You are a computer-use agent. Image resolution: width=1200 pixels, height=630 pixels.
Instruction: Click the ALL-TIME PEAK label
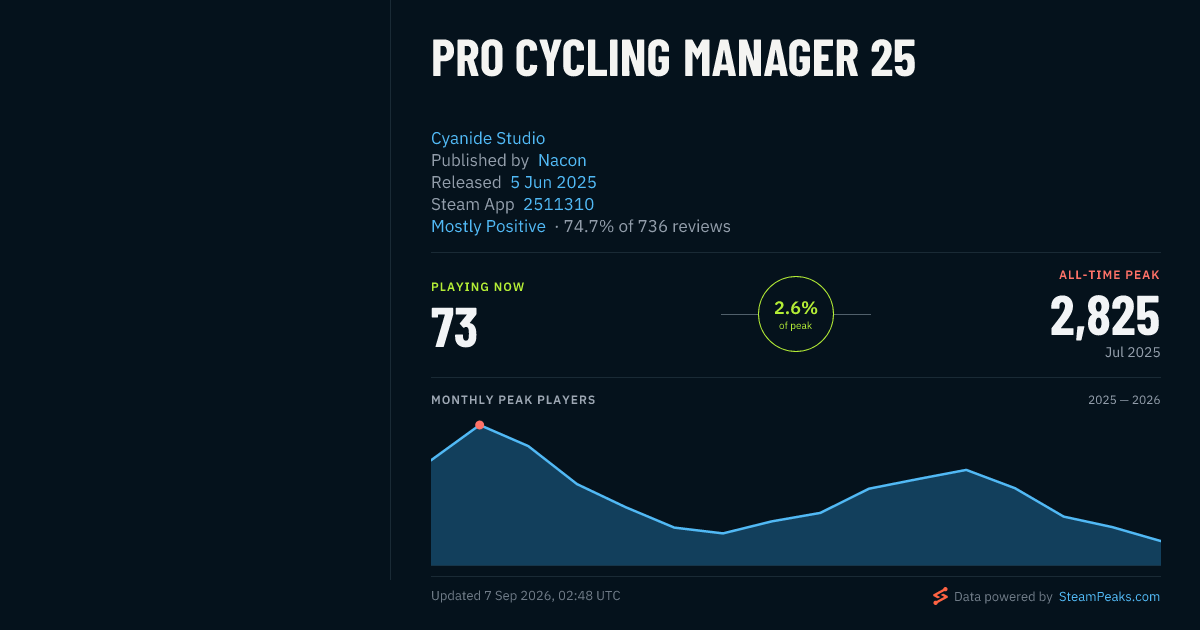[x=1110, y=275]
